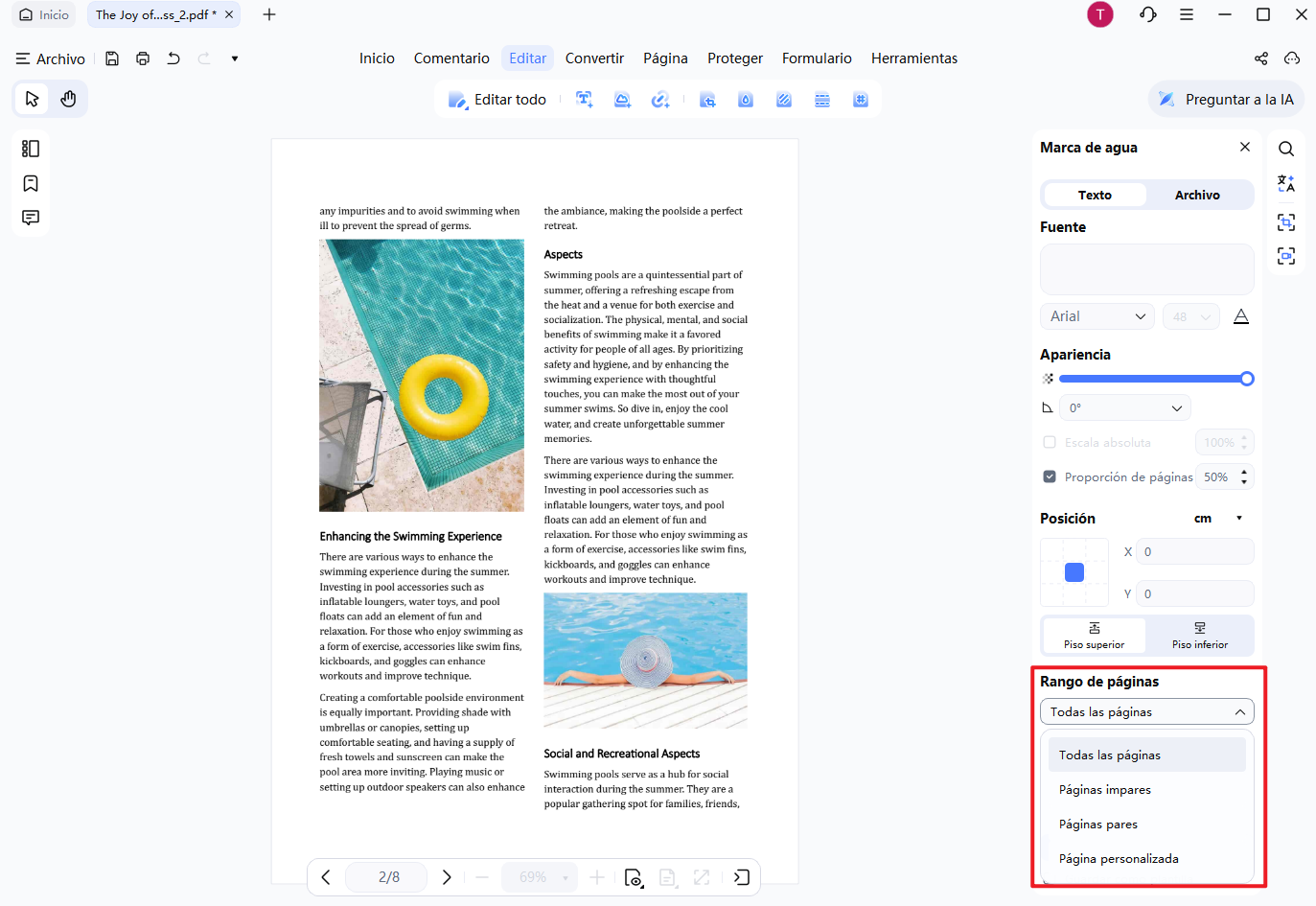Click the X position input field

[x=1195, y=551]
